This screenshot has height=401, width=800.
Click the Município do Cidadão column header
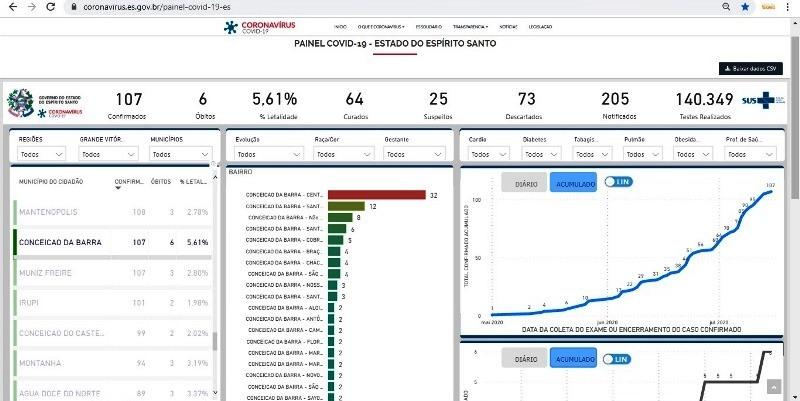point(51,182)
